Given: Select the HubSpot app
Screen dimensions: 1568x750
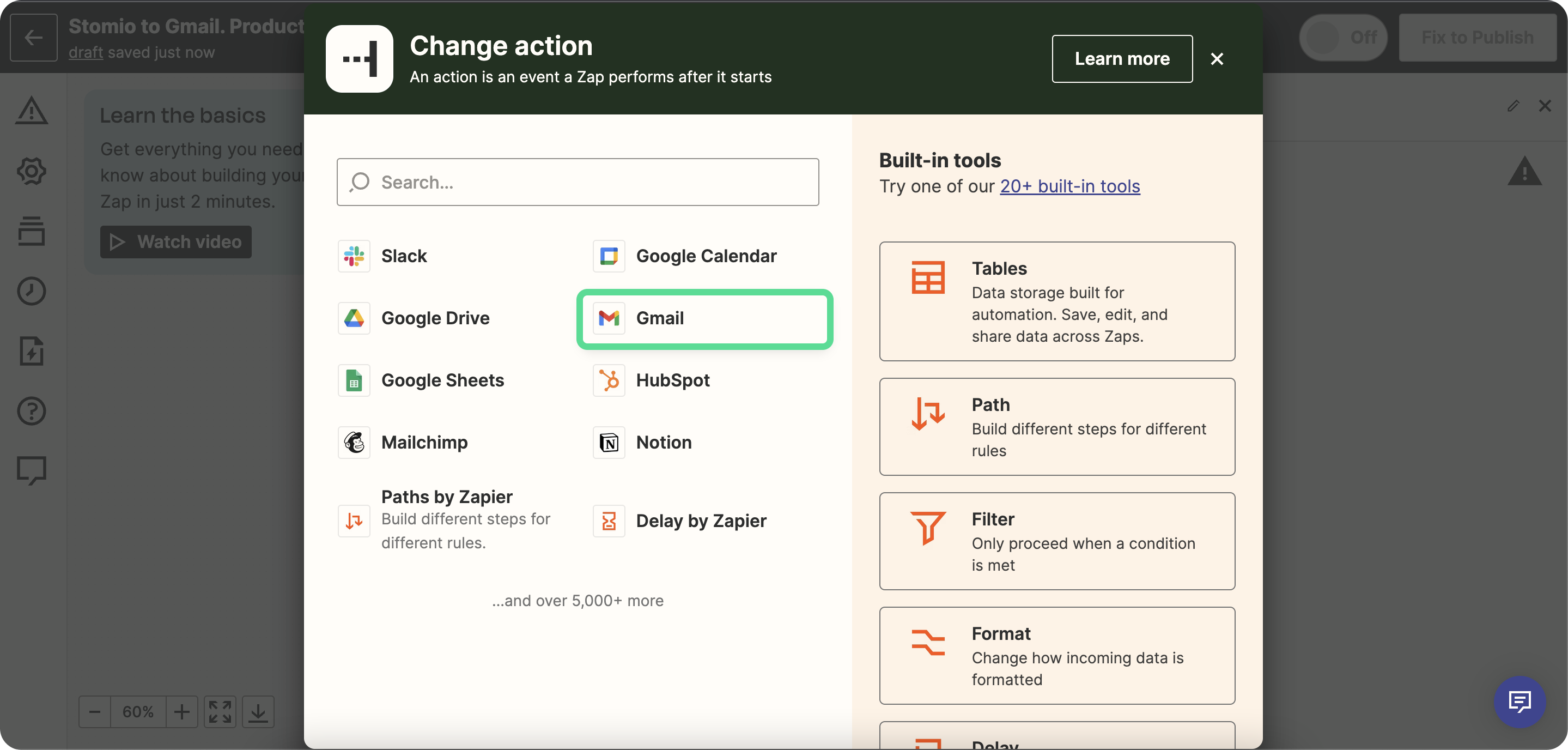Looking at the screenshot, I should (x=672, y=380).
